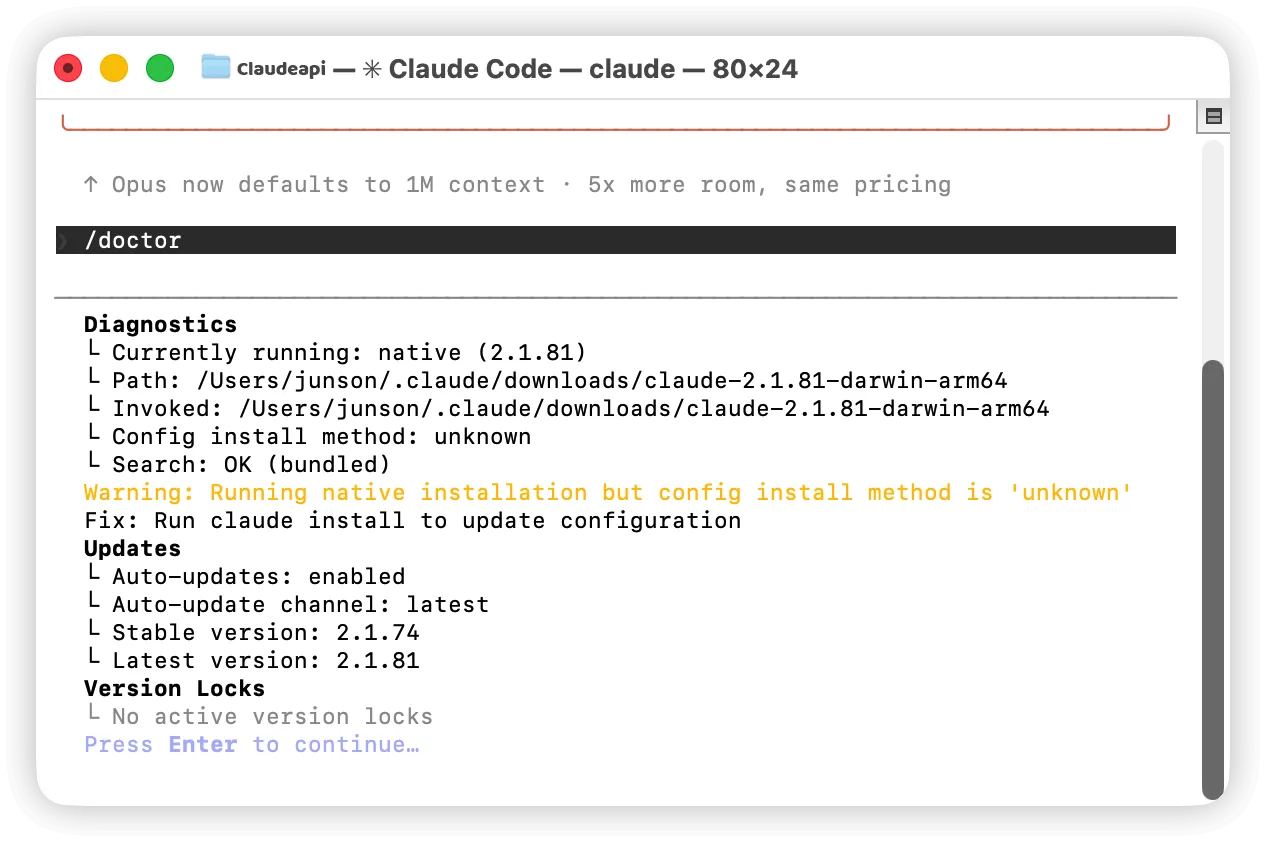Click the branch marker beside Search: OK
The height and width of the screenshot is (842, 1266).
pyautogui.click(x=93, y=460)
